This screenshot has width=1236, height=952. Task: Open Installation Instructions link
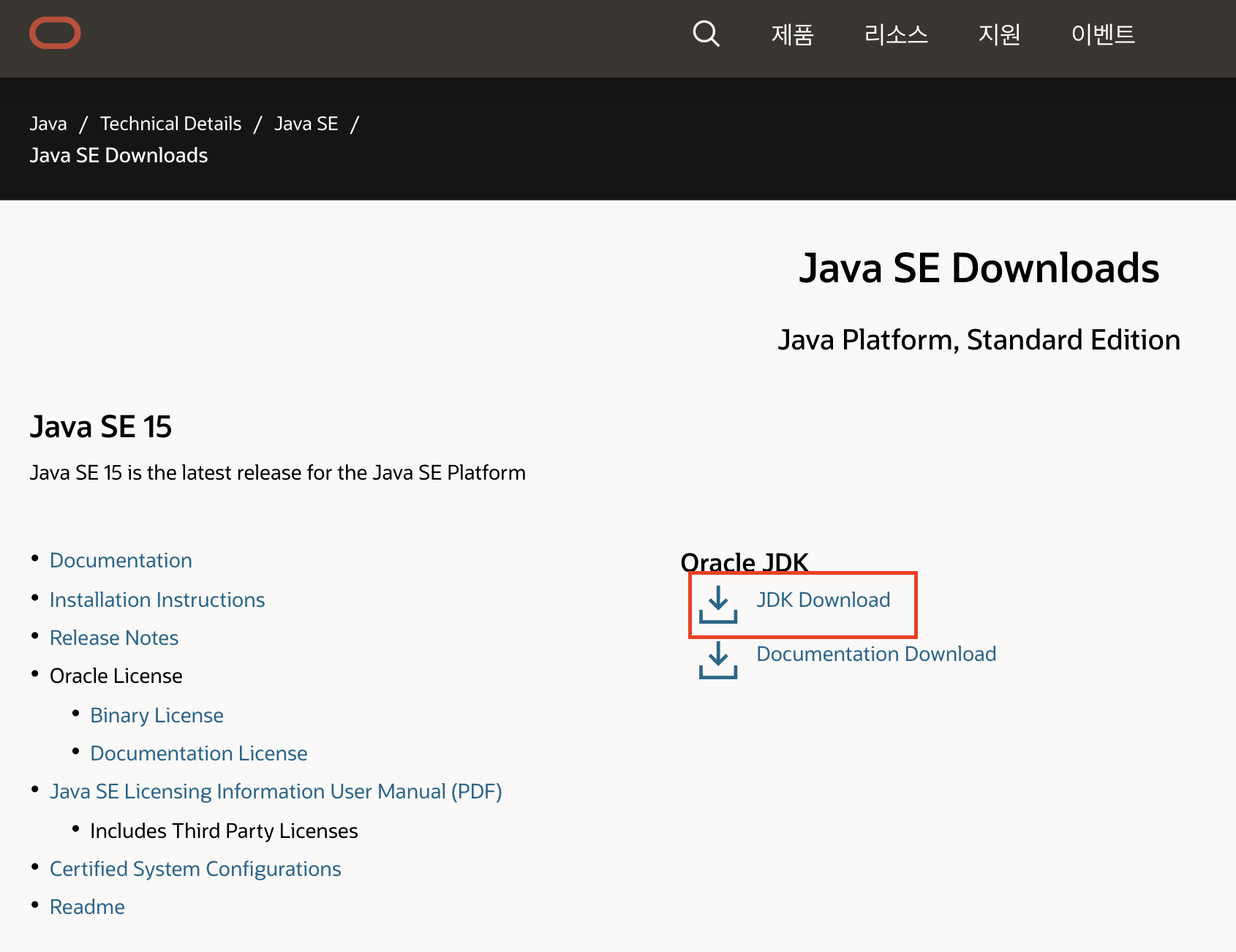coord(157,600)
